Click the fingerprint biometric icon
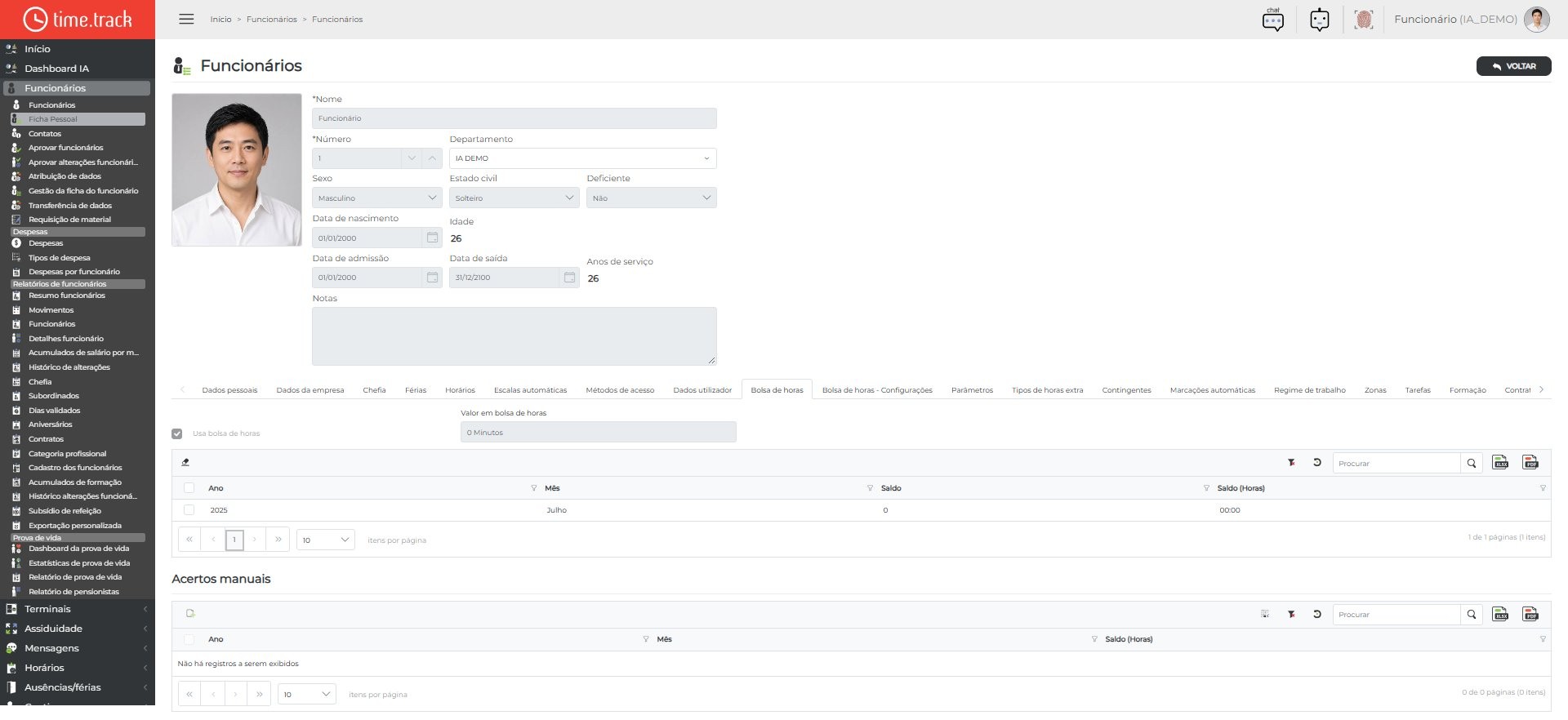The image size is (1568, 720). [1363, 20]
